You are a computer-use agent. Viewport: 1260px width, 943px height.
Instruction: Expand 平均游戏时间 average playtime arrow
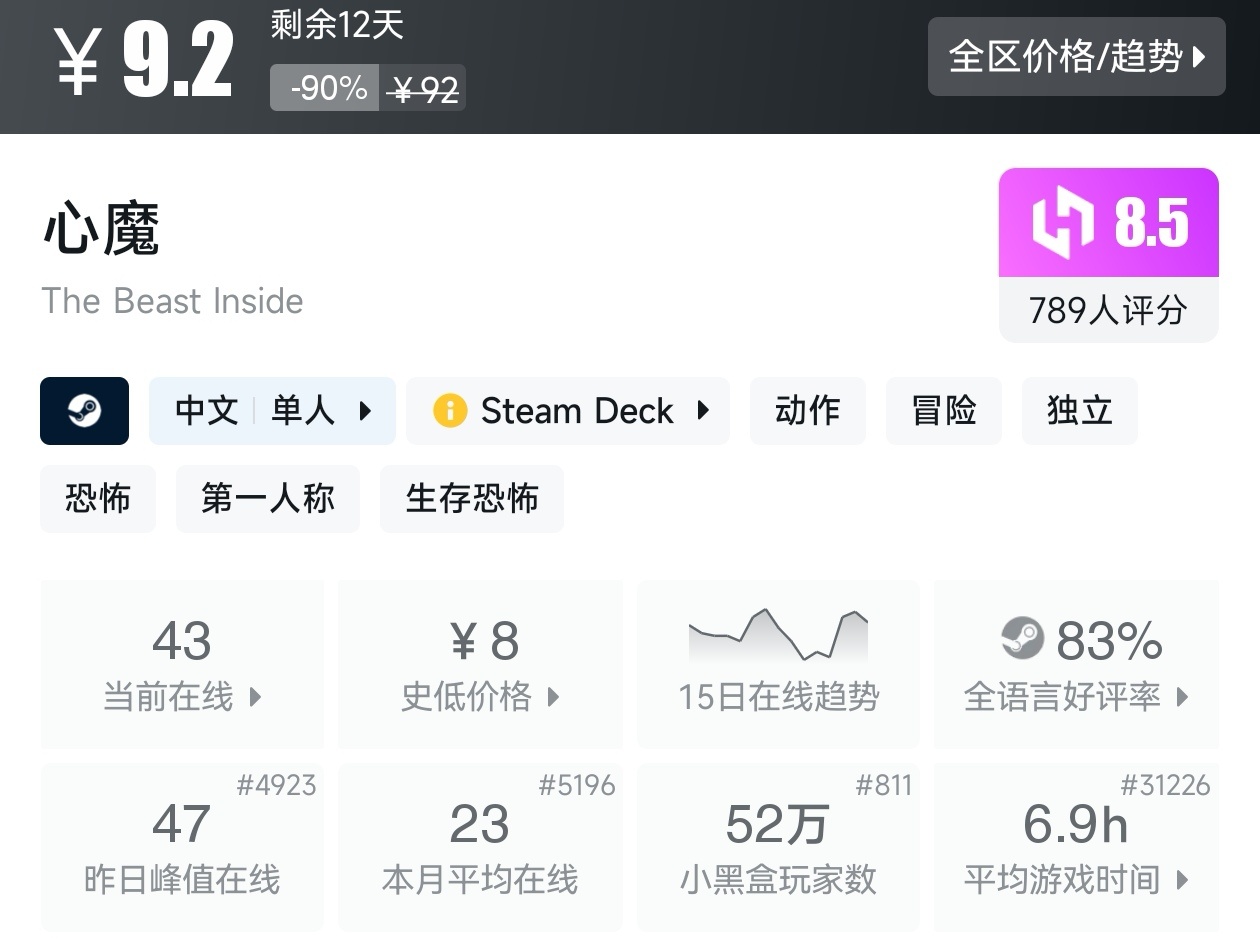click(x=1182, y=881)
